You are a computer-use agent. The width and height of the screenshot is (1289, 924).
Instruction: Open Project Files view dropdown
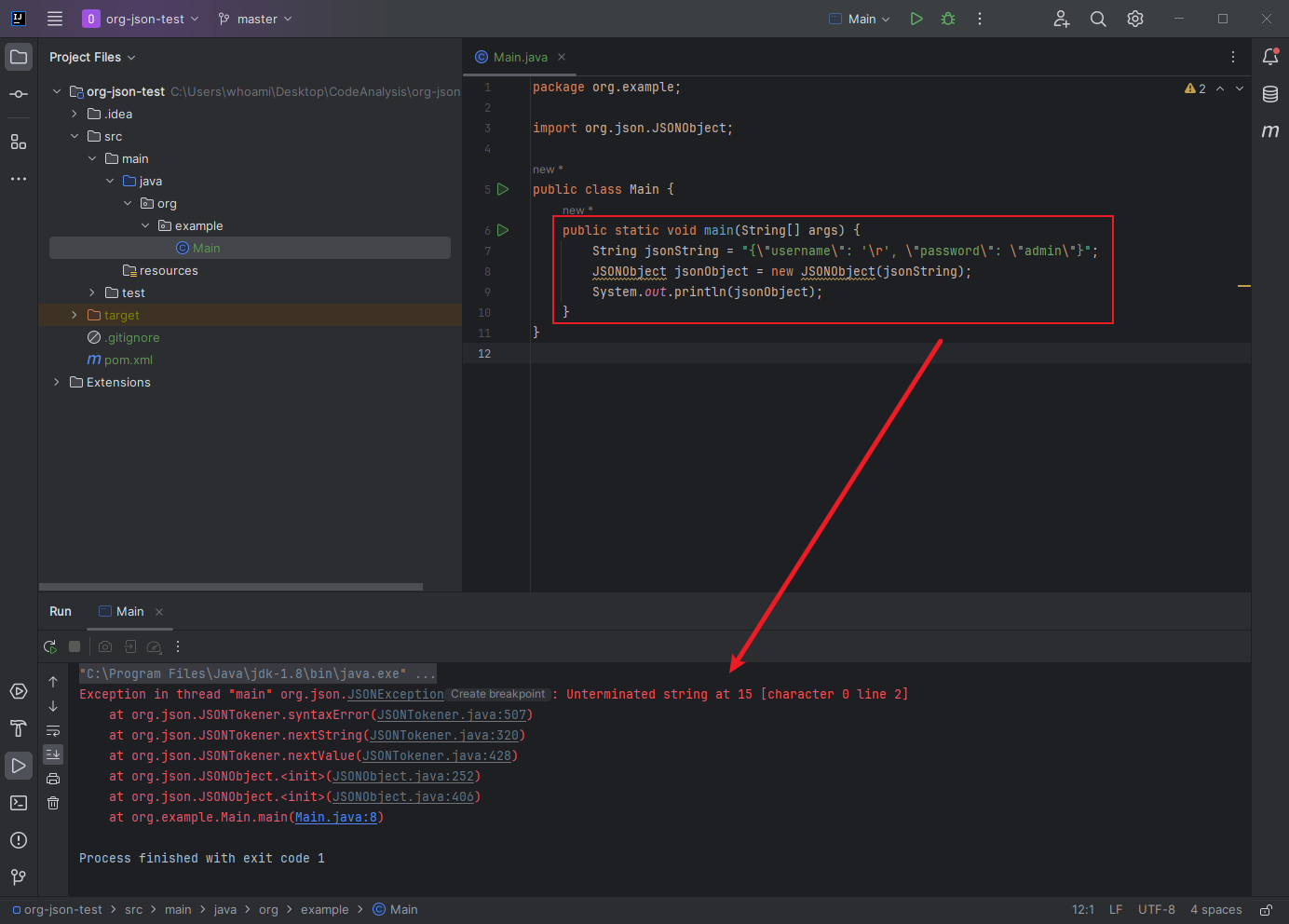coord(92,57)
